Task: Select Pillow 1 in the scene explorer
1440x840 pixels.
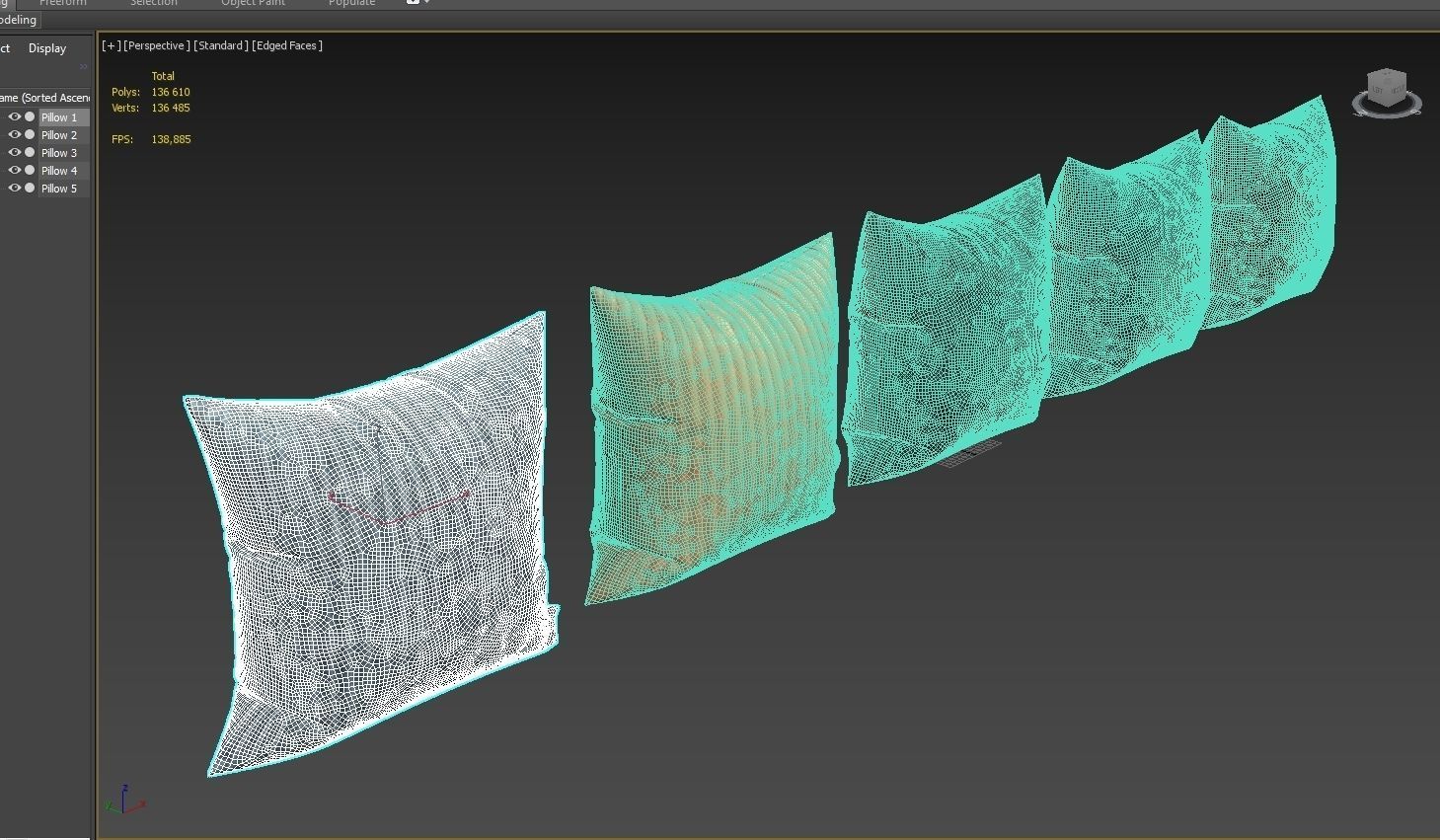Action: 63,117
